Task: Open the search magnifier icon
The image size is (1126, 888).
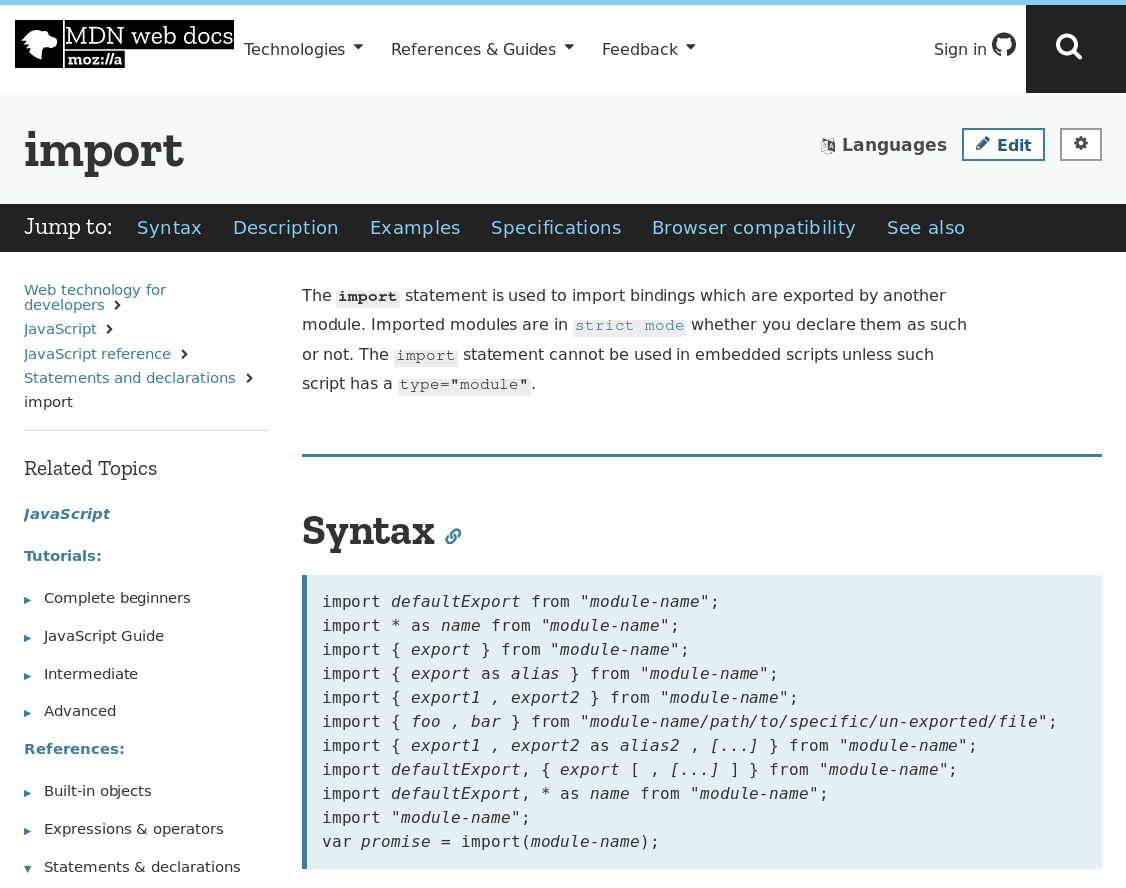Action: click(x=1069, y=47)
